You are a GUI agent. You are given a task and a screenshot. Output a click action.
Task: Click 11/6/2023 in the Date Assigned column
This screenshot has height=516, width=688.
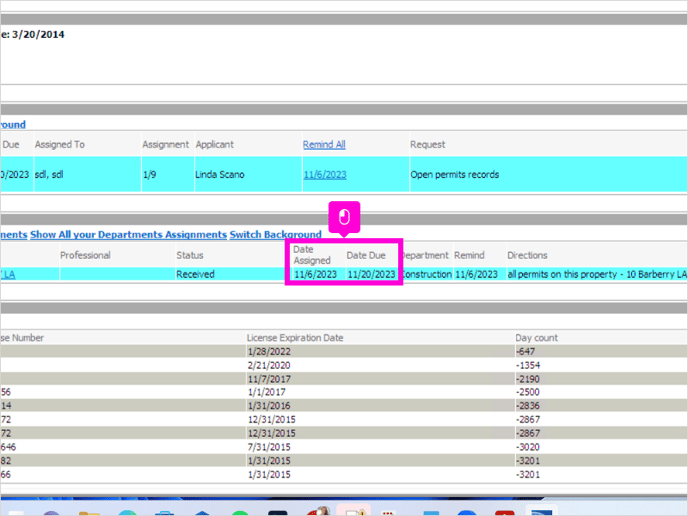point(315,275)
